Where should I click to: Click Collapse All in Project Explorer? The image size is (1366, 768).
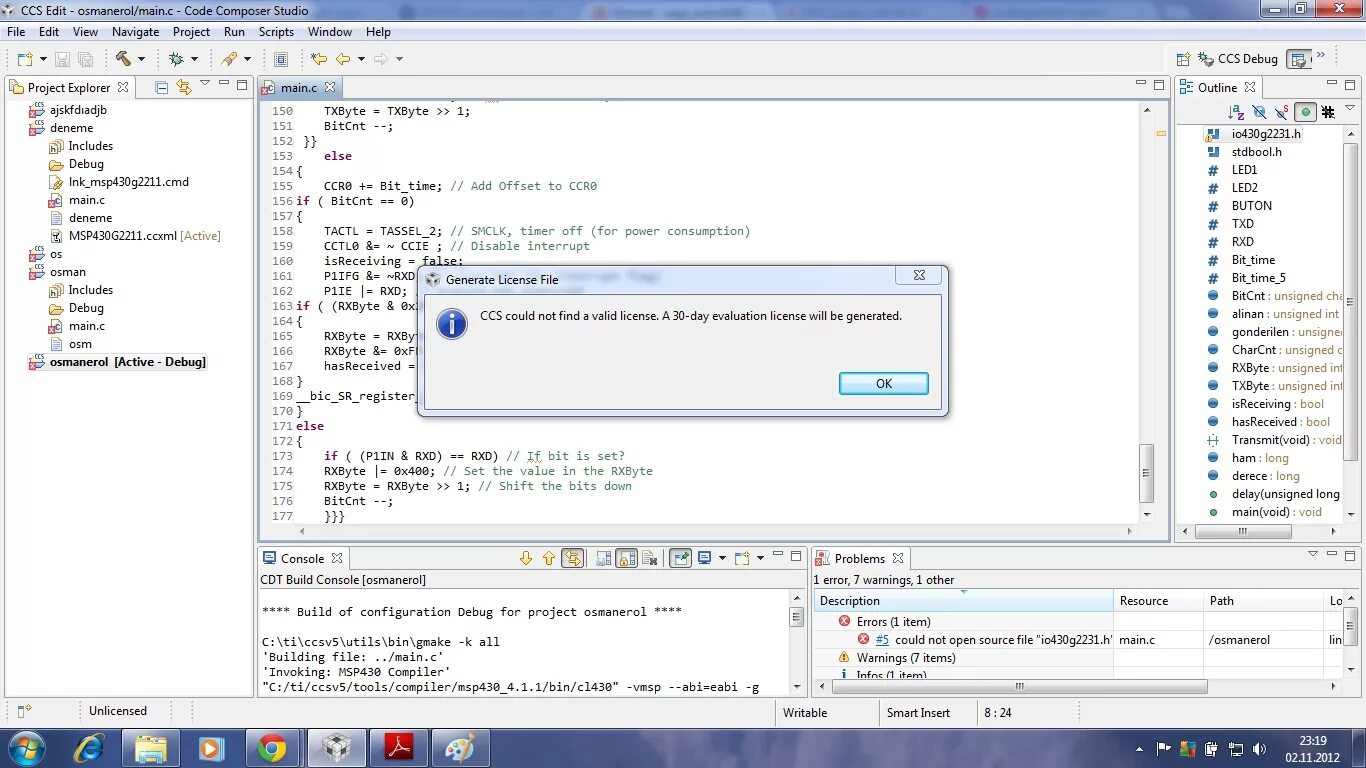[161, 87]
